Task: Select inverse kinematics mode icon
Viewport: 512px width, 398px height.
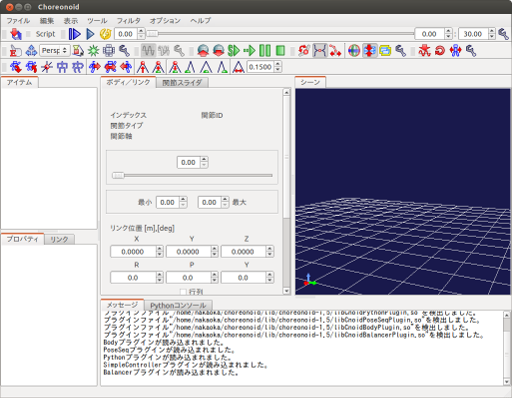Action: coord(335,51)
